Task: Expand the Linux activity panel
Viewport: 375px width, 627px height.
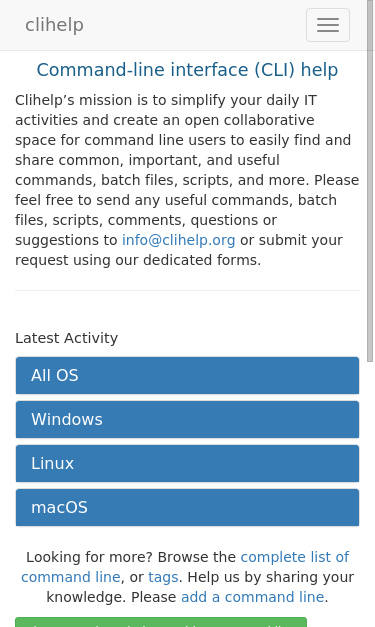Action: (187, 463)
